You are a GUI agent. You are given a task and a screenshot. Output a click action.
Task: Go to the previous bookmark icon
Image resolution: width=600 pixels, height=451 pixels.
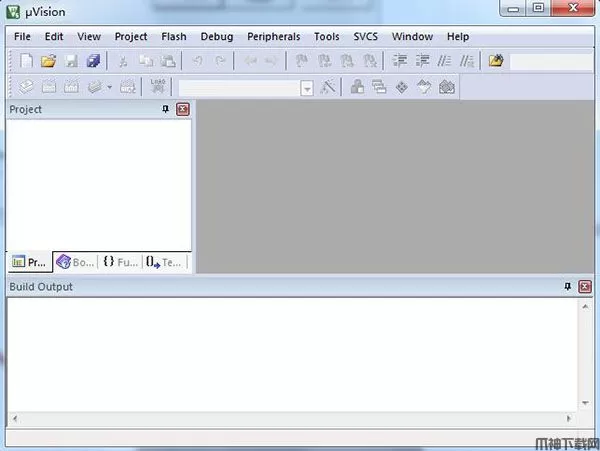coord(324,61)
